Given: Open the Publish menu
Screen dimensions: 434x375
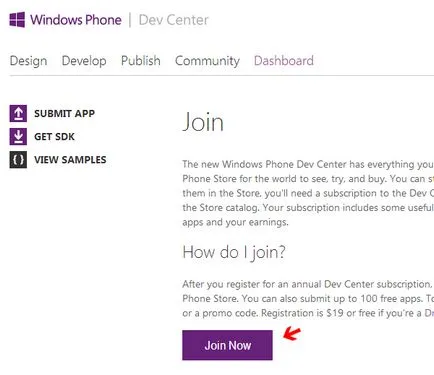Looking at the screenshot, I should (141, 61).
